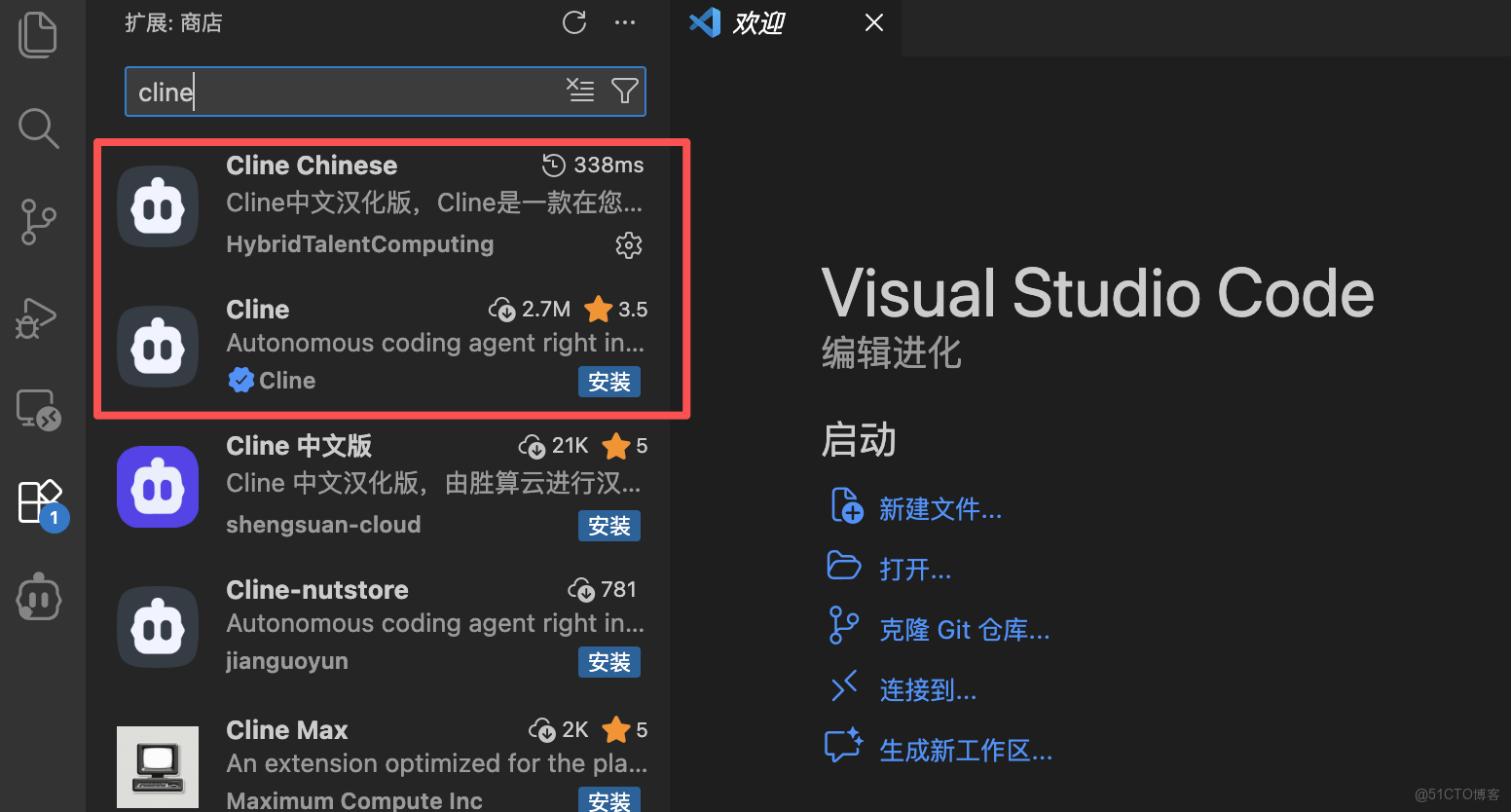1511x812 pixels.
Task: Click the 781 download count on Cline-nutstore
Action: [x=603, y=590]
